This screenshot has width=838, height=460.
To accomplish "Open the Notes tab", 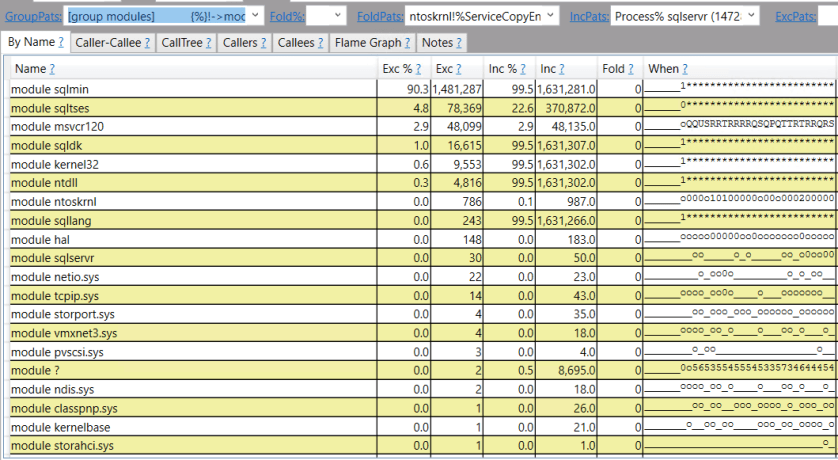I will point(442,43).
